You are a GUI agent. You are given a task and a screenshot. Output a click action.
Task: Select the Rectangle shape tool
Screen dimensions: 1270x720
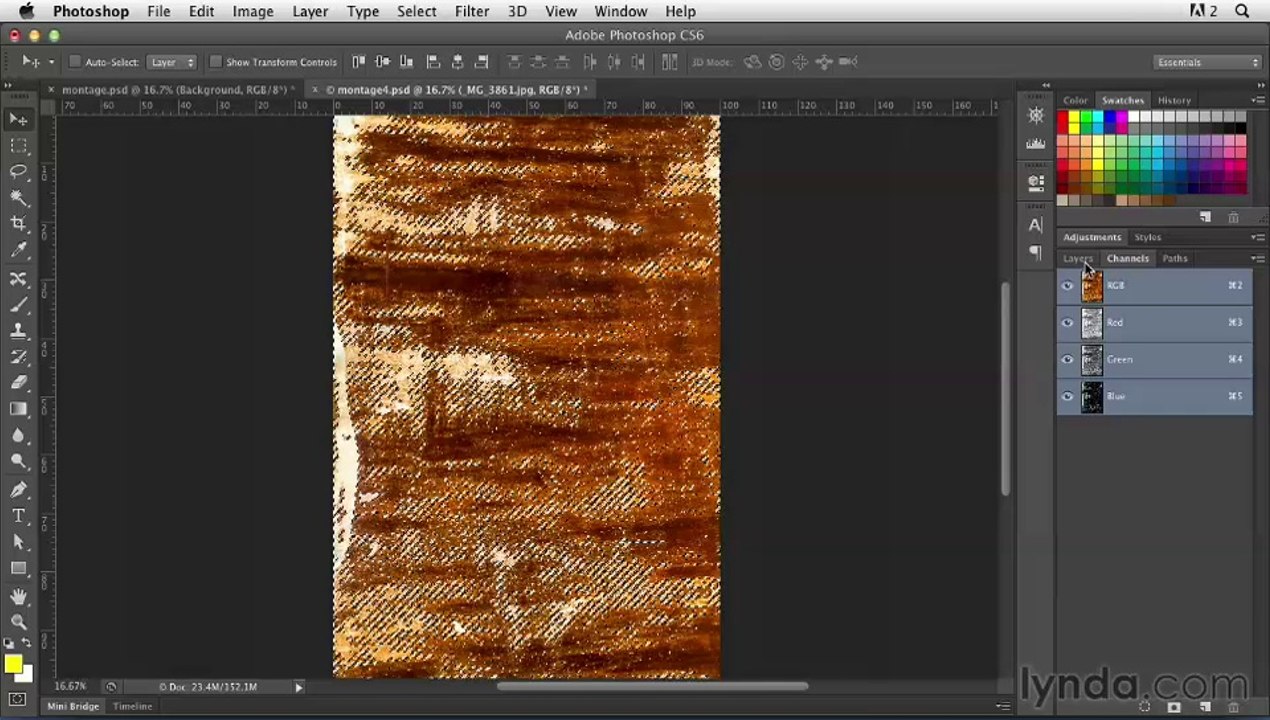pyautogui.click(x=18, y=568)
